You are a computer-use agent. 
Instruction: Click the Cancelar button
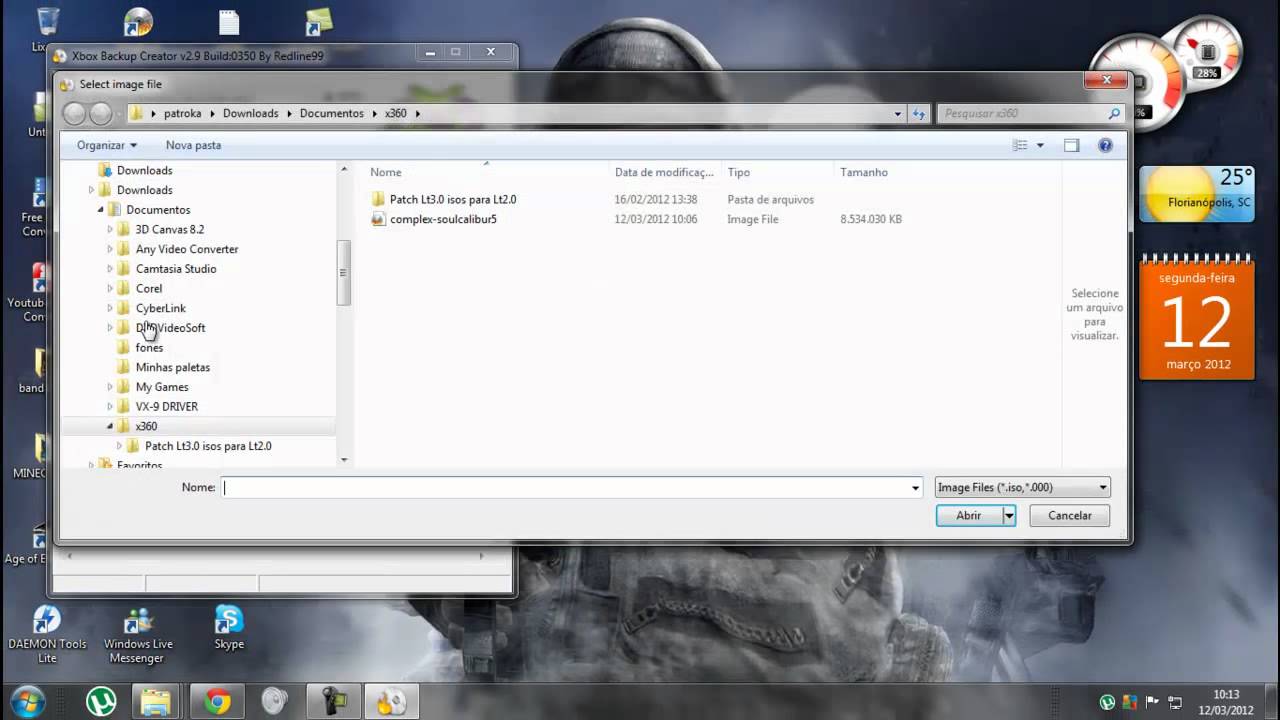tap(1069, 516)
